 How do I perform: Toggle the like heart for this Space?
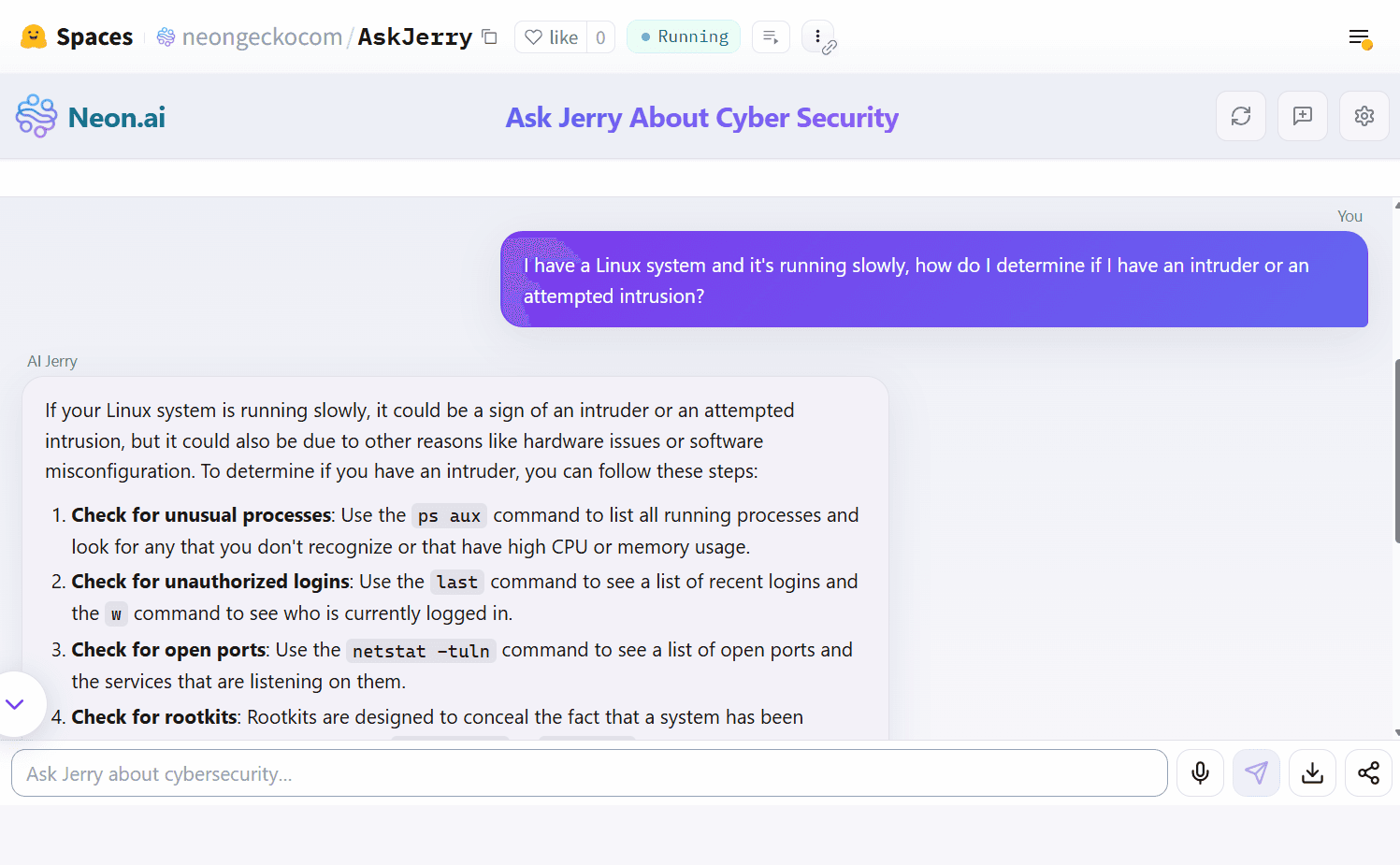click(x=535, y=36)
